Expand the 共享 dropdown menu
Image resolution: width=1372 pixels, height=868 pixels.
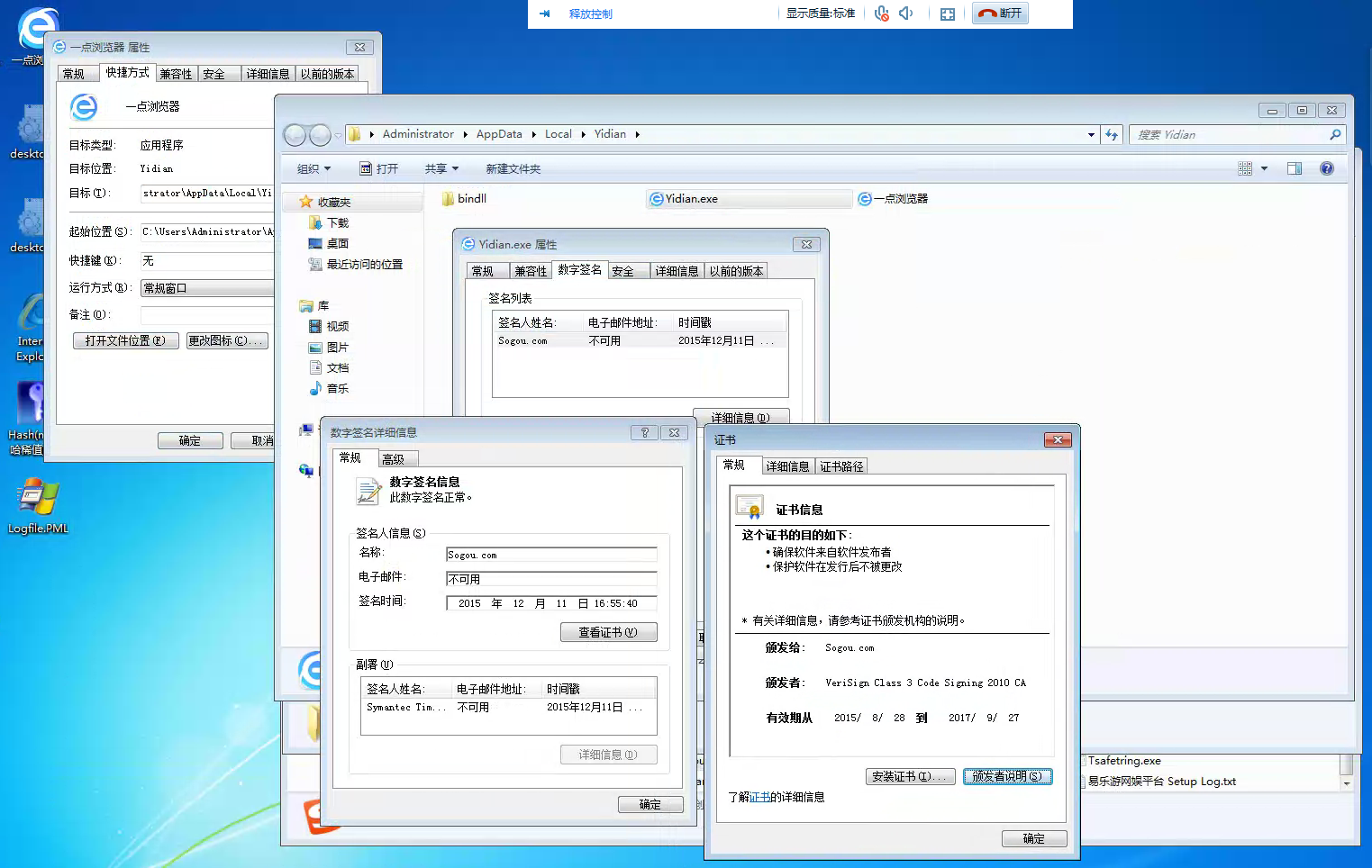click(441, 169)
